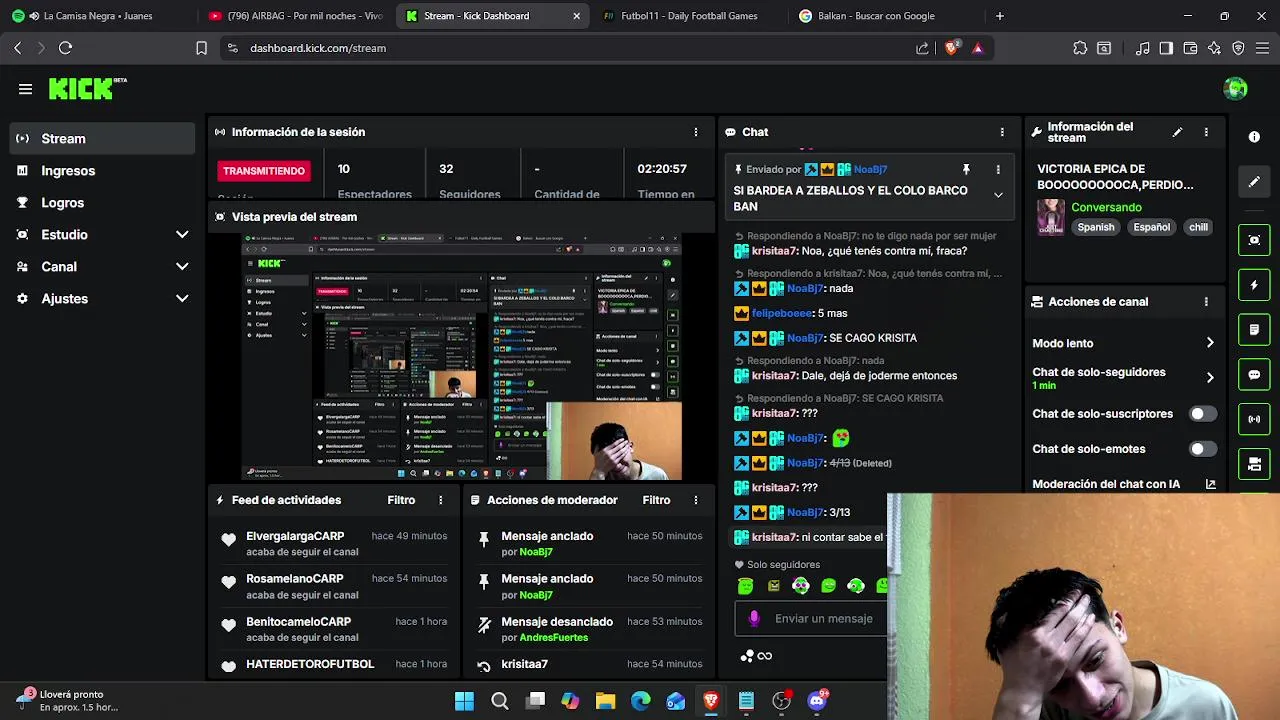Open Acciones de canal three-dot menu
The image size is (1280, 720).
1206,302
